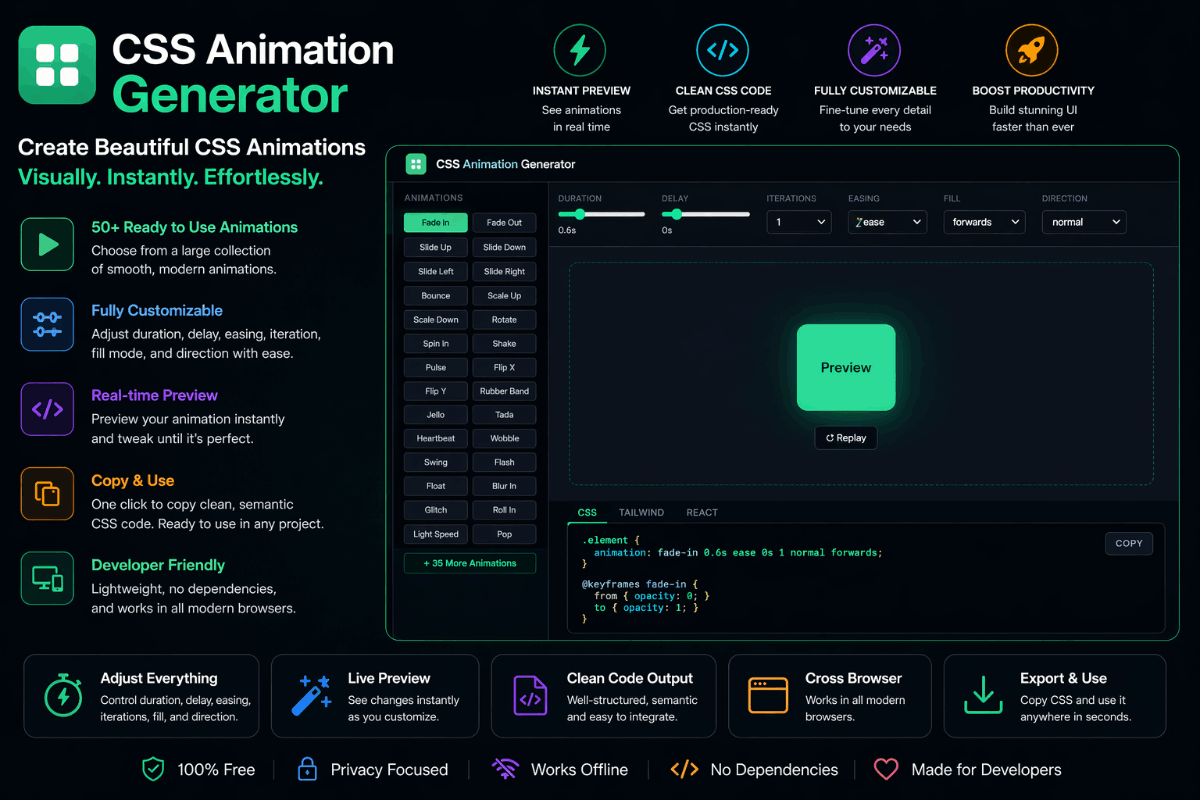
Task: Select the Slide Up animation
Action: (436, 247)
